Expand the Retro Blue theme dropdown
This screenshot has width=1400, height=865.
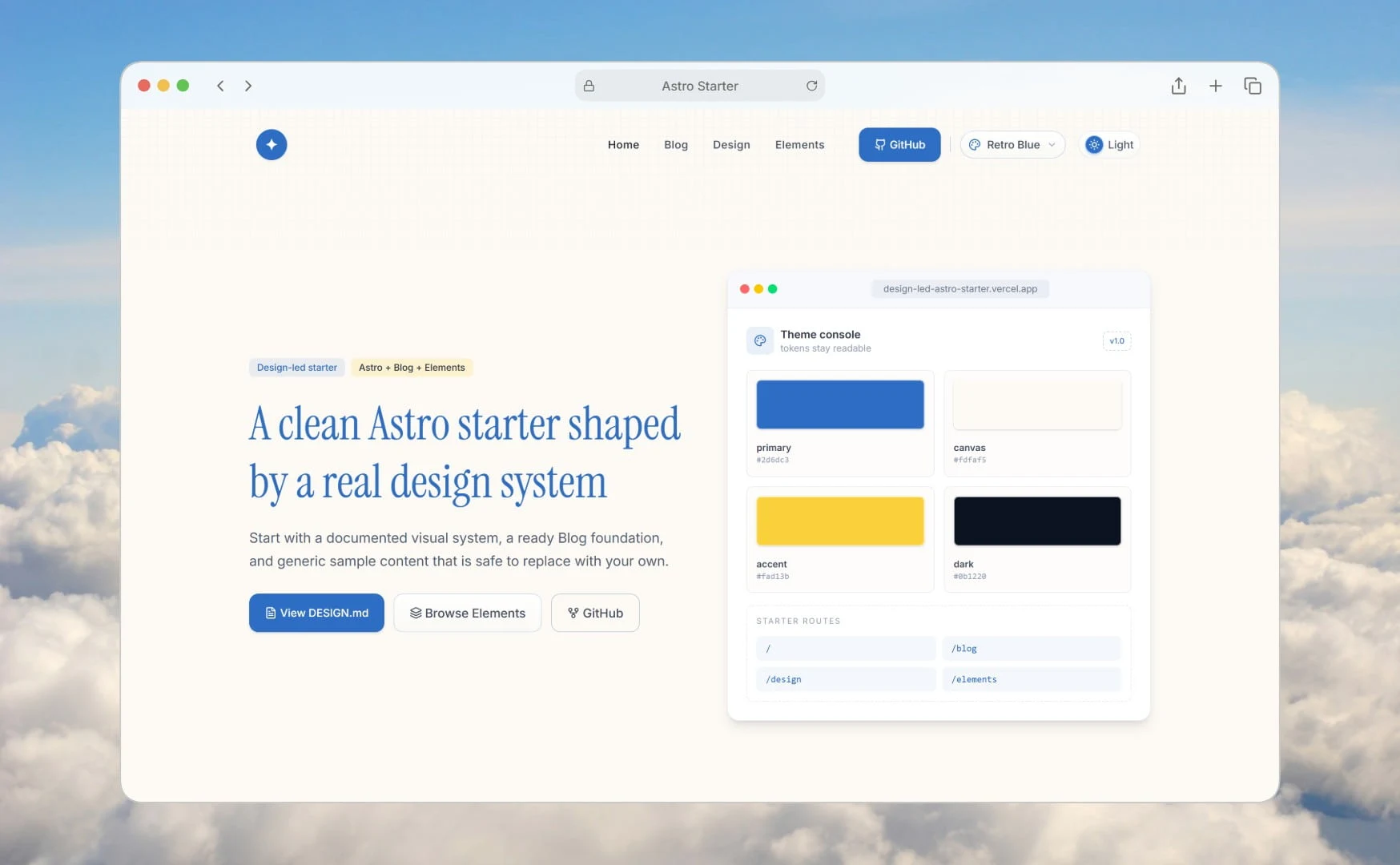(x=1012, y=145)
